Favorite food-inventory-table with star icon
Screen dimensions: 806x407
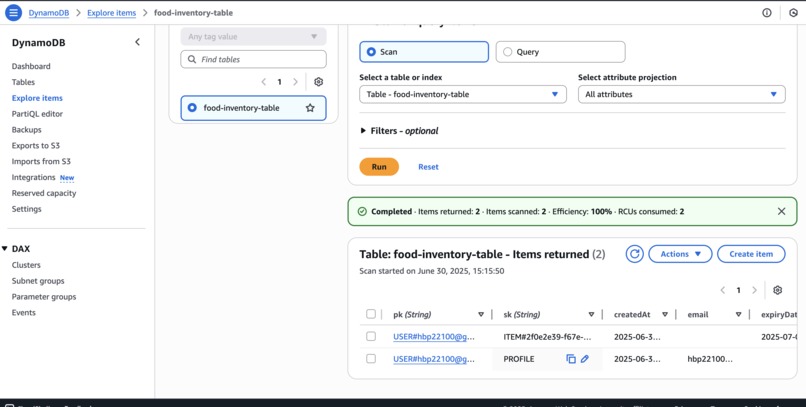pos(310,108)
